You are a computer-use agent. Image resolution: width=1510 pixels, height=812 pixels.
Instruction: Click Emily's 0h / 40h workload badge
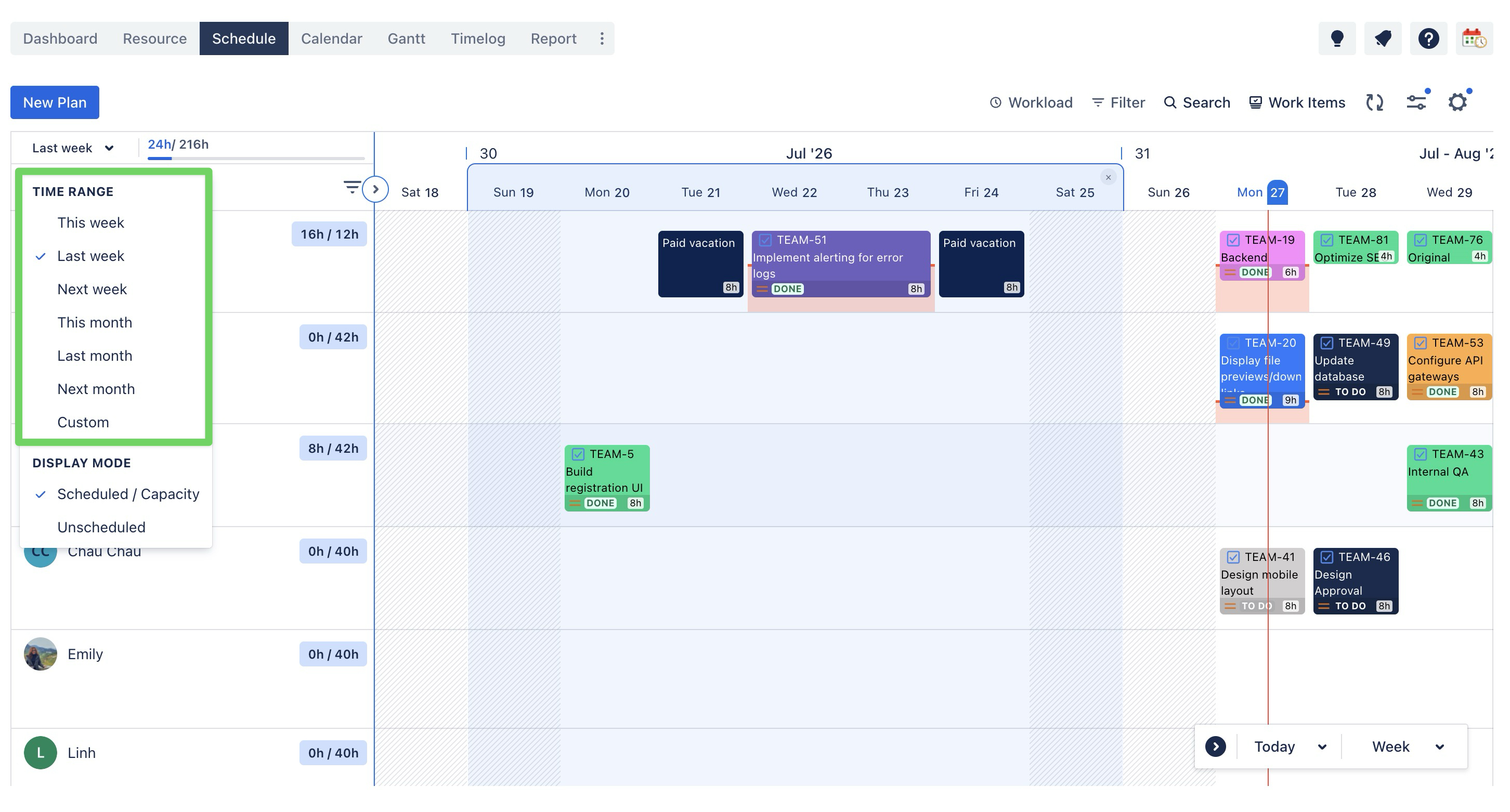pyautogui.click(x=333, y=654)
